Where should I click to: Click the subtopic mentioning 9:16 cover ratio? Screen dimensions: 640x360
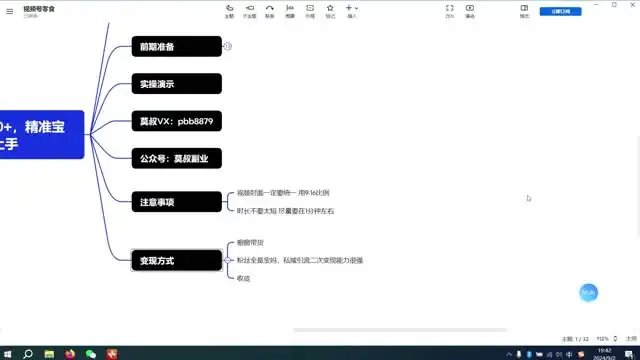tap(283, 193)
